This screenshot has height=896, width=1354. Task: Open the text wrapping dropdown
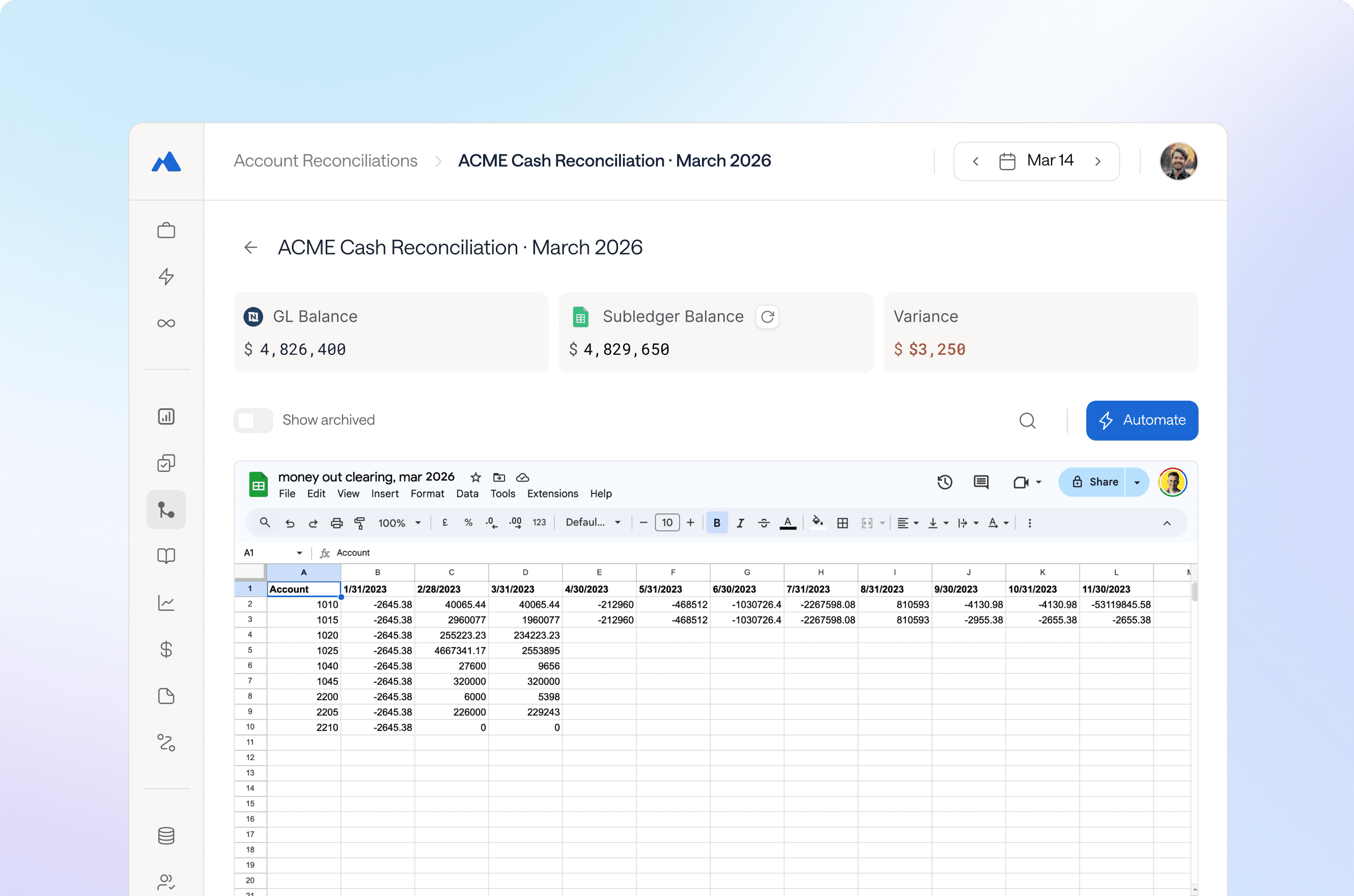968,523
